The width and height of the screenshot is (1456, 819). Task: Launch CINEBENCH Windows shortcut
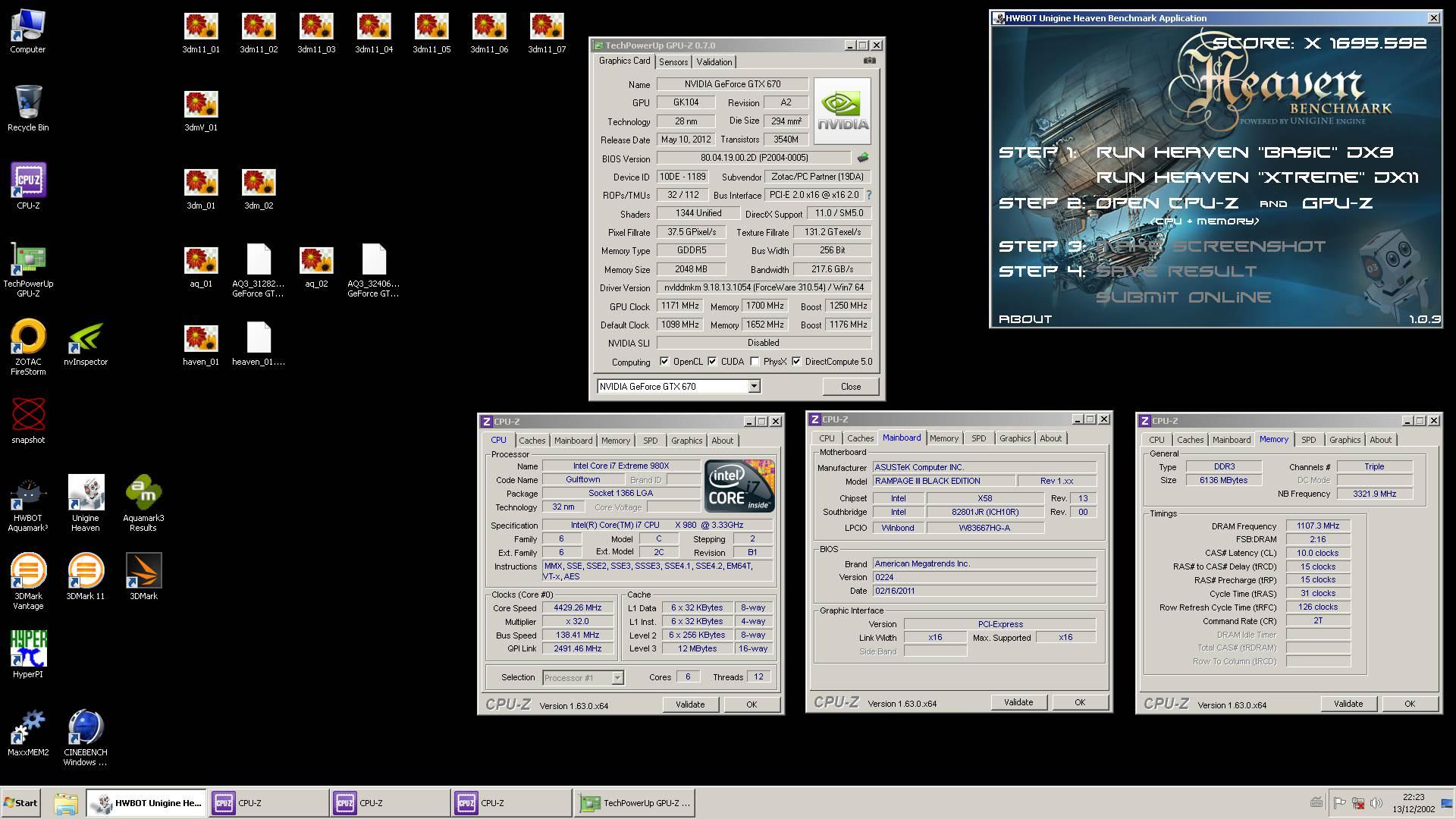pos(86,739)
